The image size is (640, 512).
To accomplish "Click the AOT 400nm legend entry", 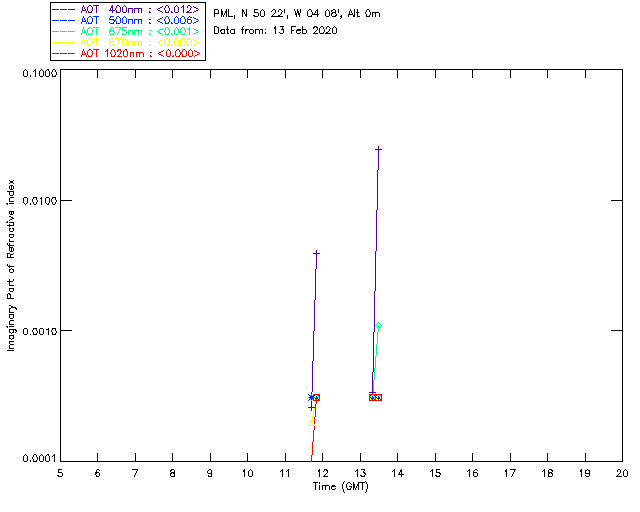I will [126, 9].
